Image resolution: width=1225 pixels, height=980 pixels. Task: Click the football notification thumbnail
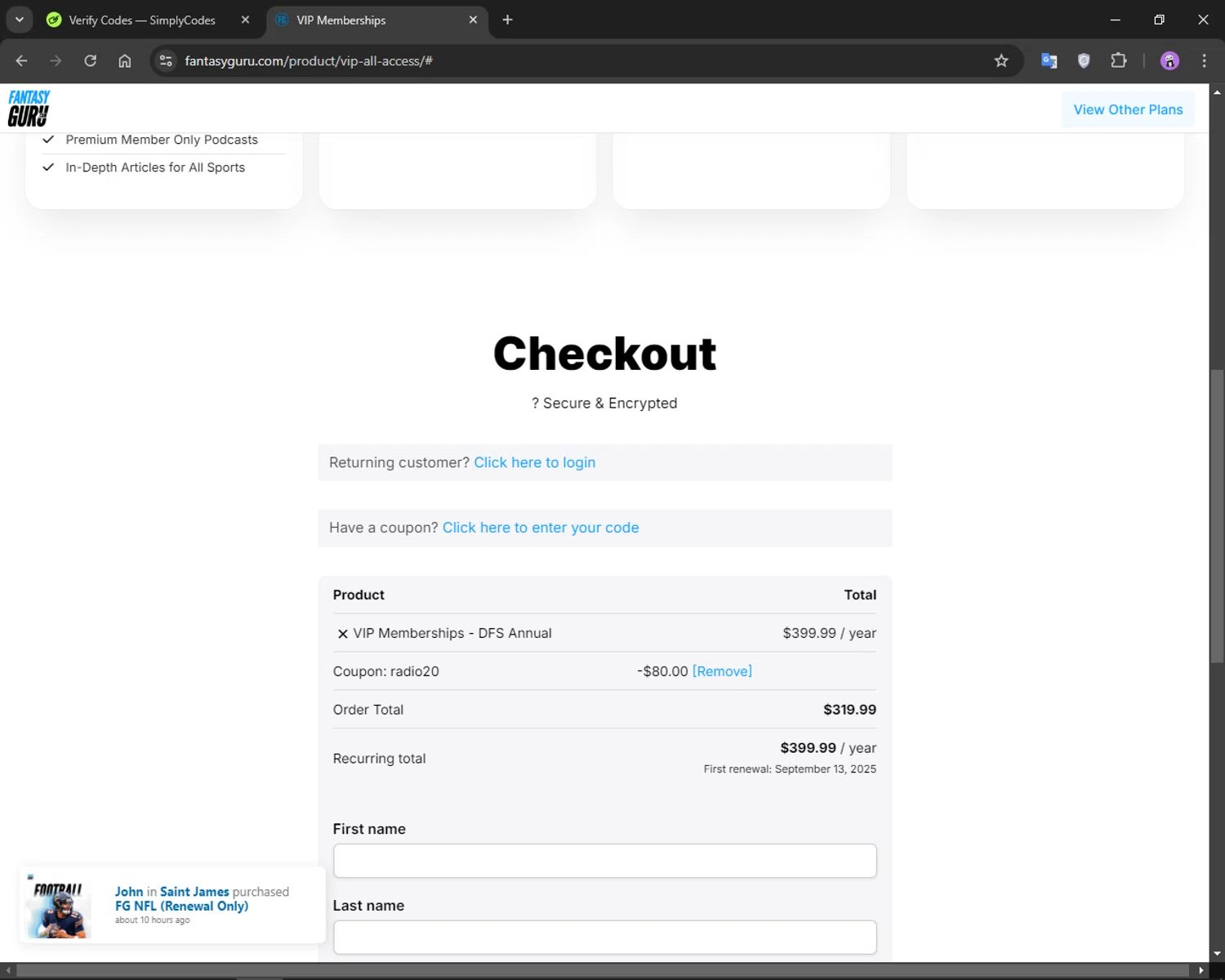click(x=57, y=905)
